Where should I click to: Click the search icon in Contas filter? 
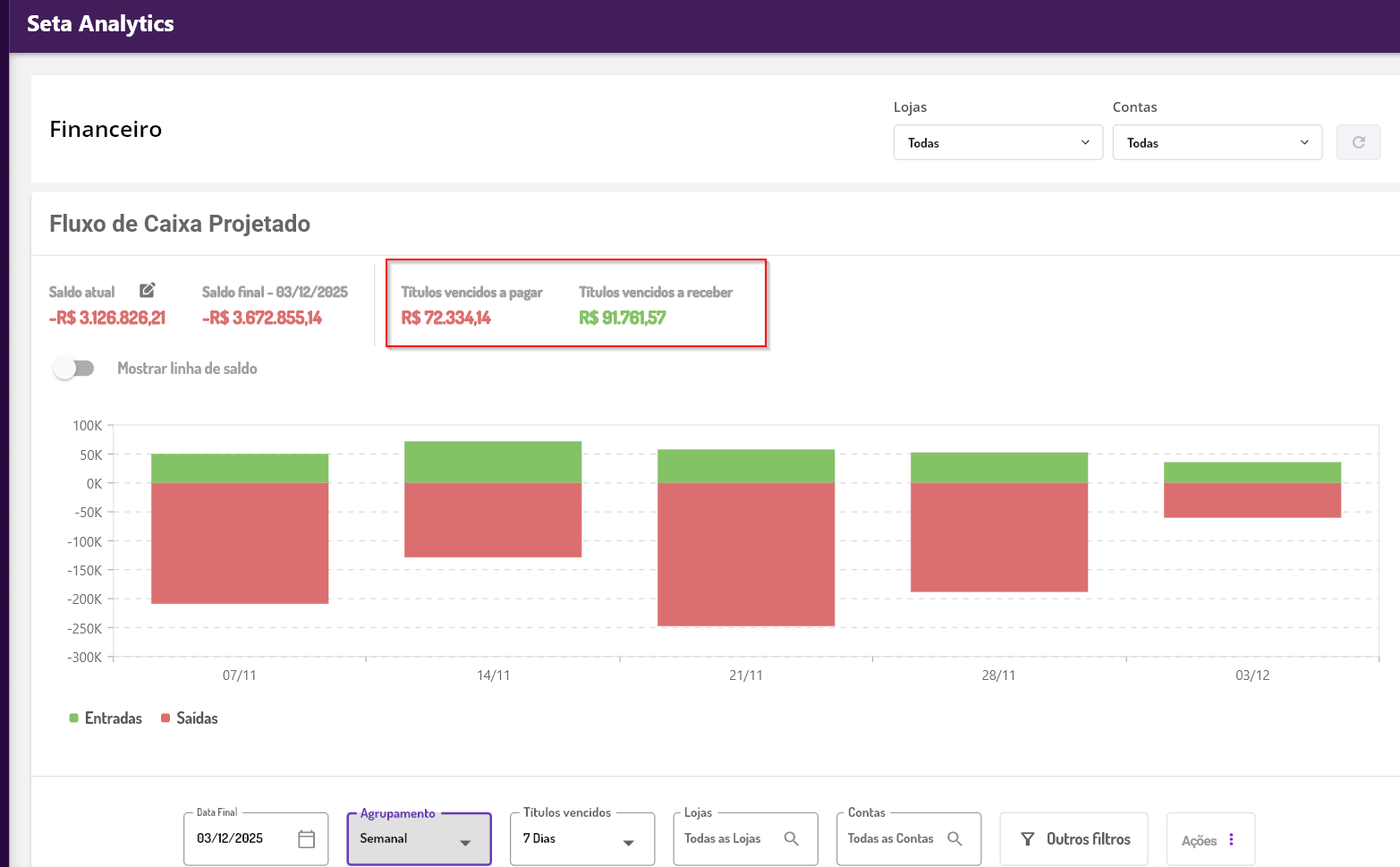click(x=955, y=838)
